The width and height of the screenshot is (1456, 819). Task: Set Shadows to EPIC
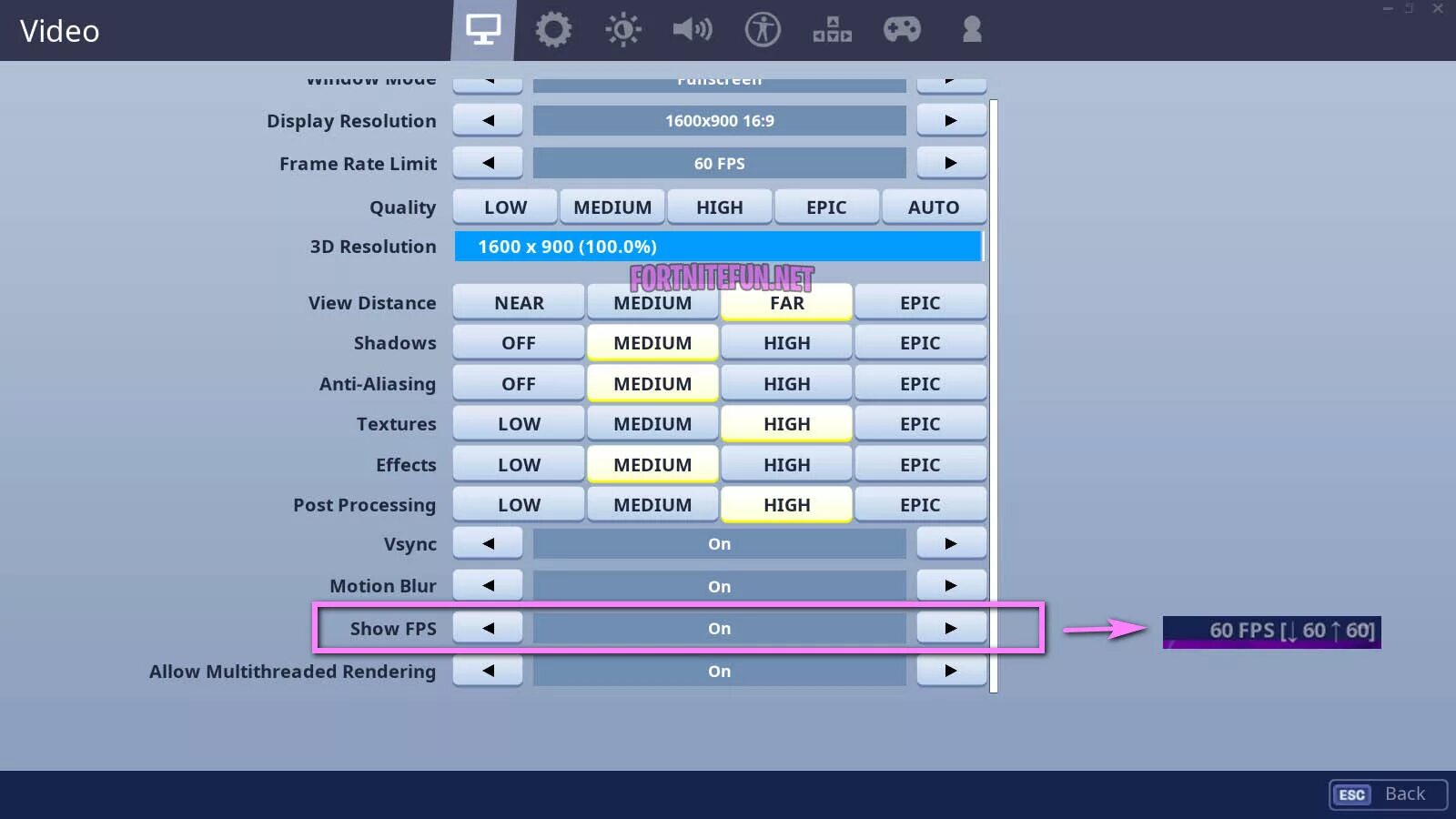(x=920, y=343)
